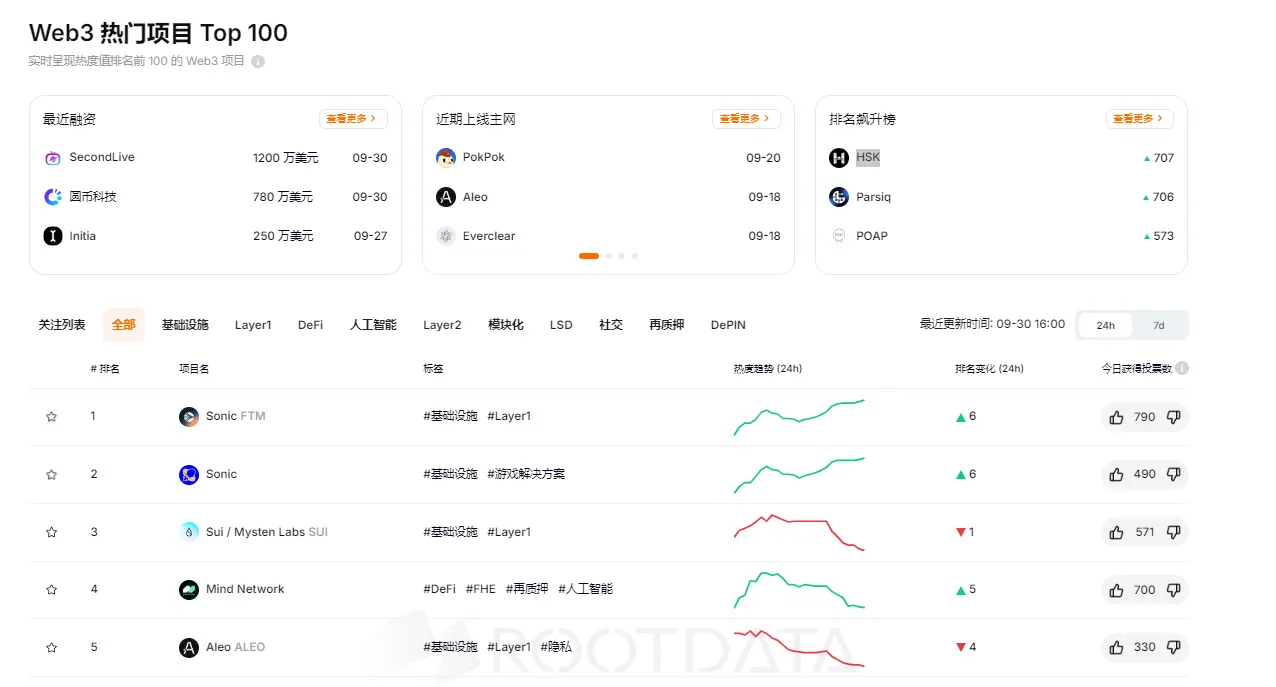Screen dimensions: 1276x687
Task: Switch to the DeFi category tab
Action: click(310, 325)
